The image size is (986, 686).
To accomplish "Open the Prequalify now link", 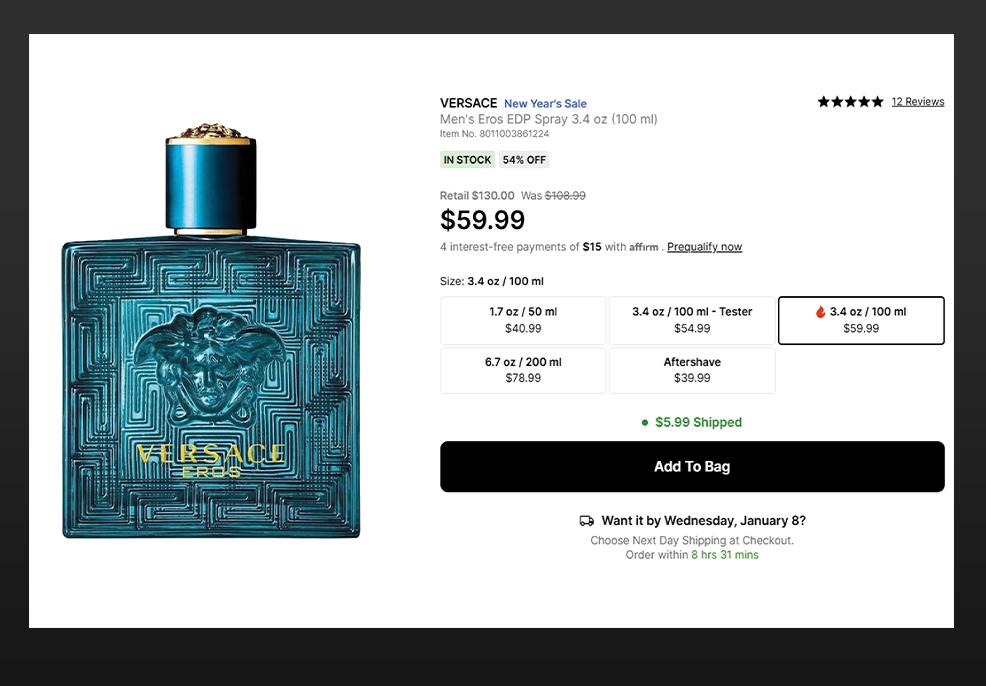I will (x=704, y=247).
